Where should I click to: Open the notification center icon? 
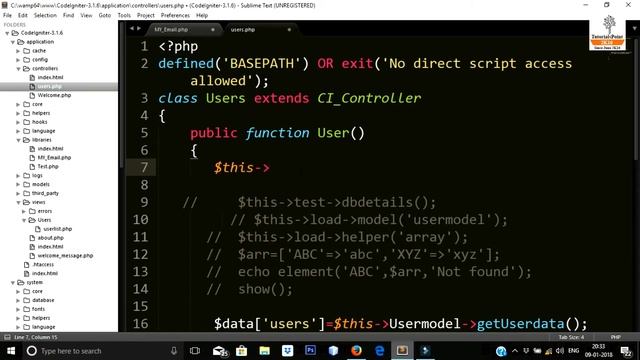click(626, 351)
